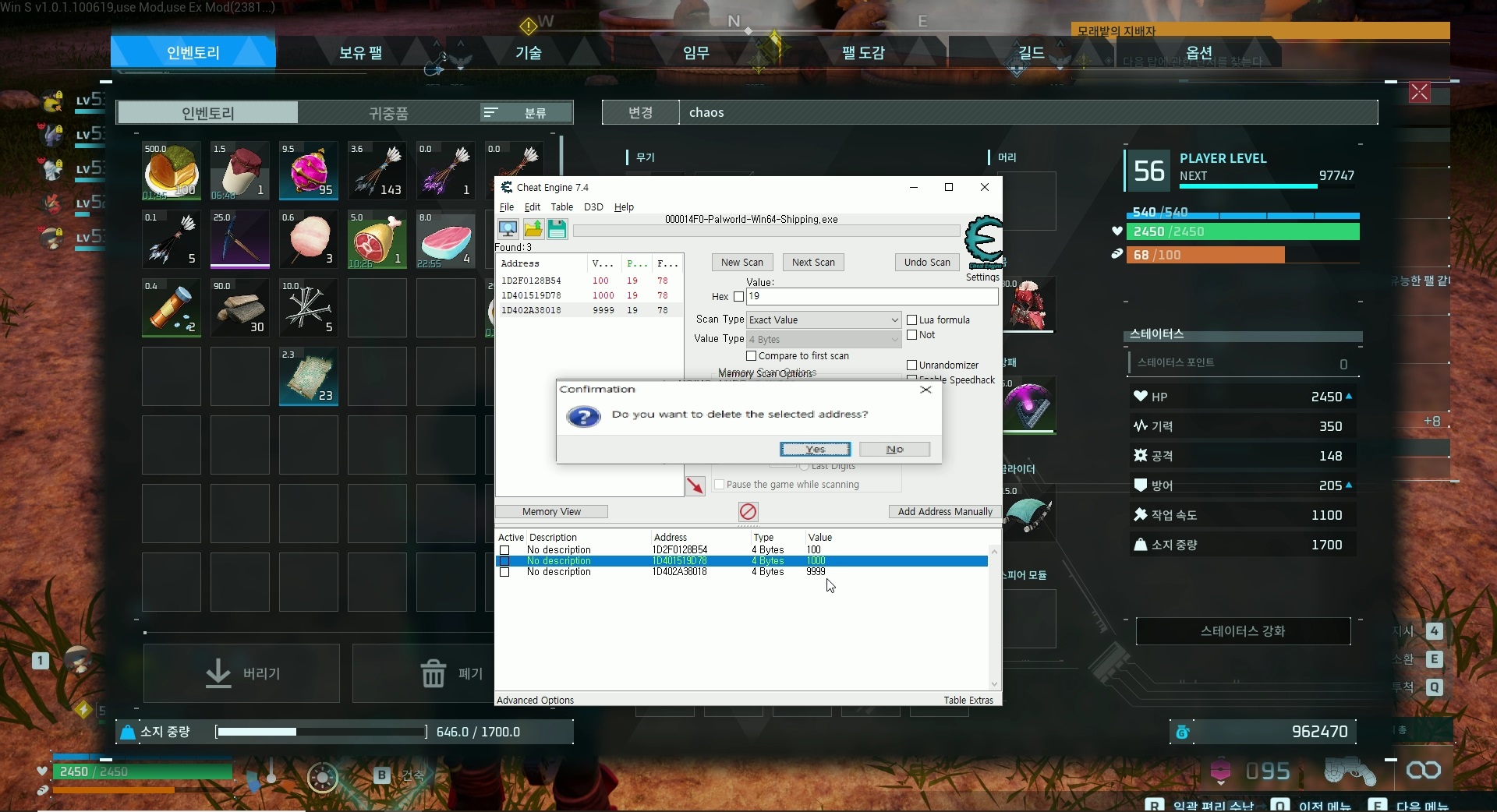The image size is (1497, 812).
Task: Click the red clear address list icon
Action: click(x=748, y=511)
